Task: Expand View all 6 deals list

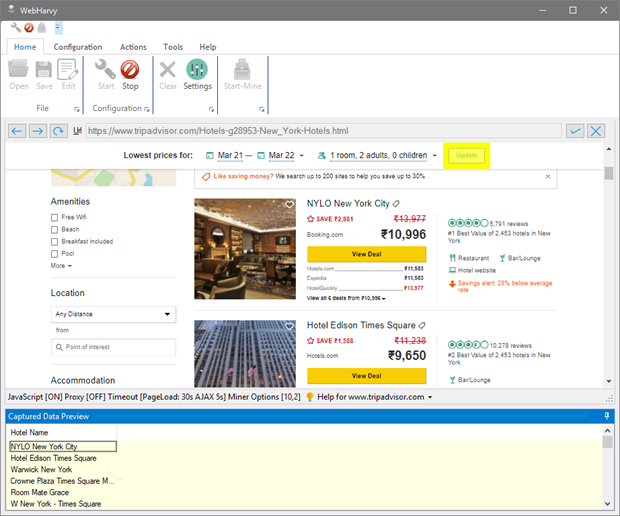Action: pos(346,298)
